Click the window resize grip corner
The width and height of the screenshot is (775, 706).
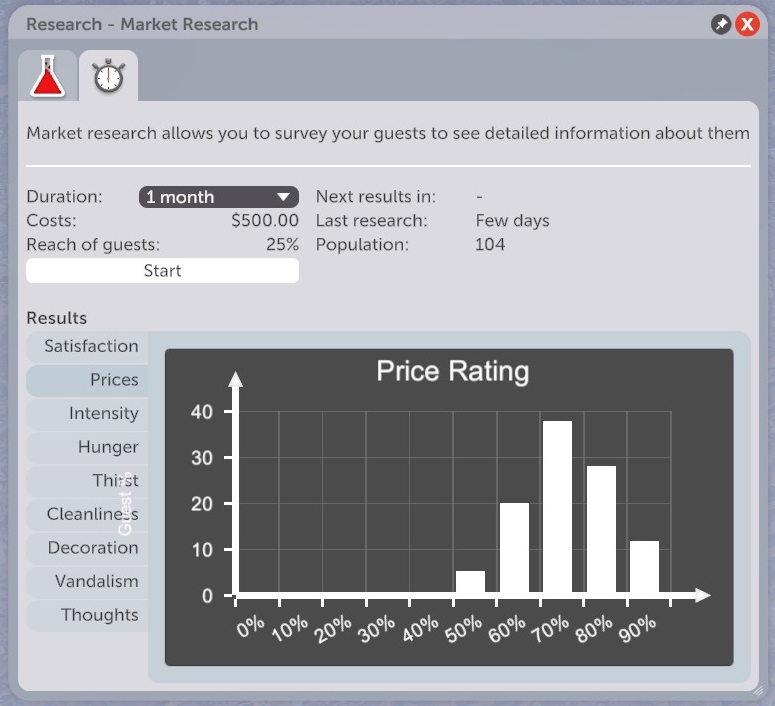757,690
